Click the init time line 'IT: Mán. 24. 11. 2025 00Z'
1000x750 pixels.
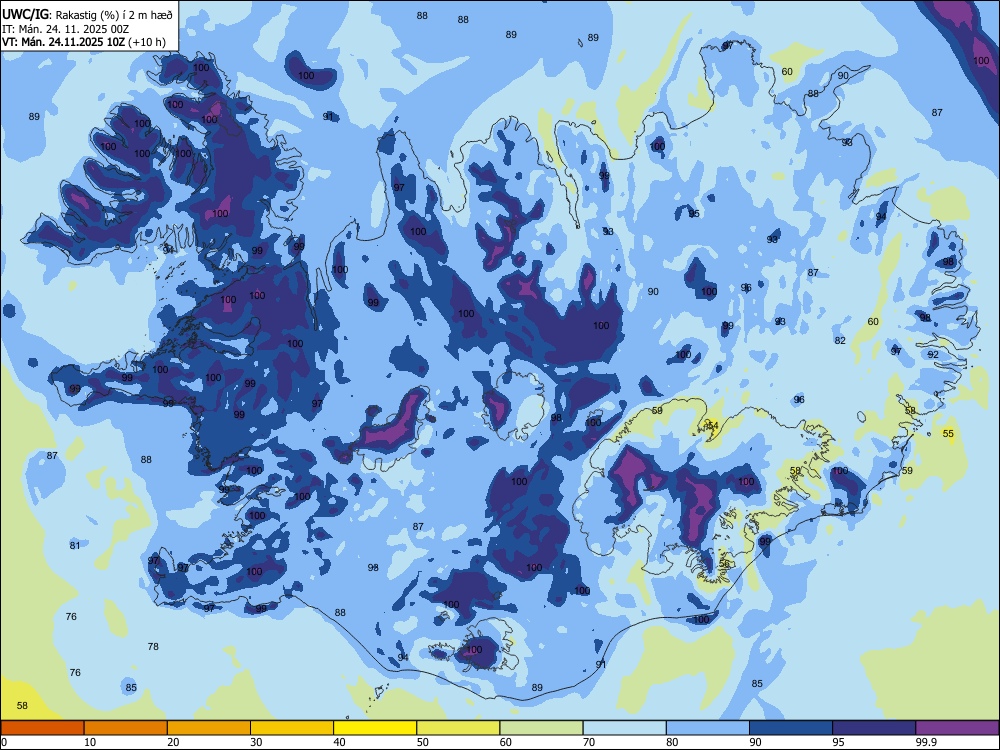point(66,29)
